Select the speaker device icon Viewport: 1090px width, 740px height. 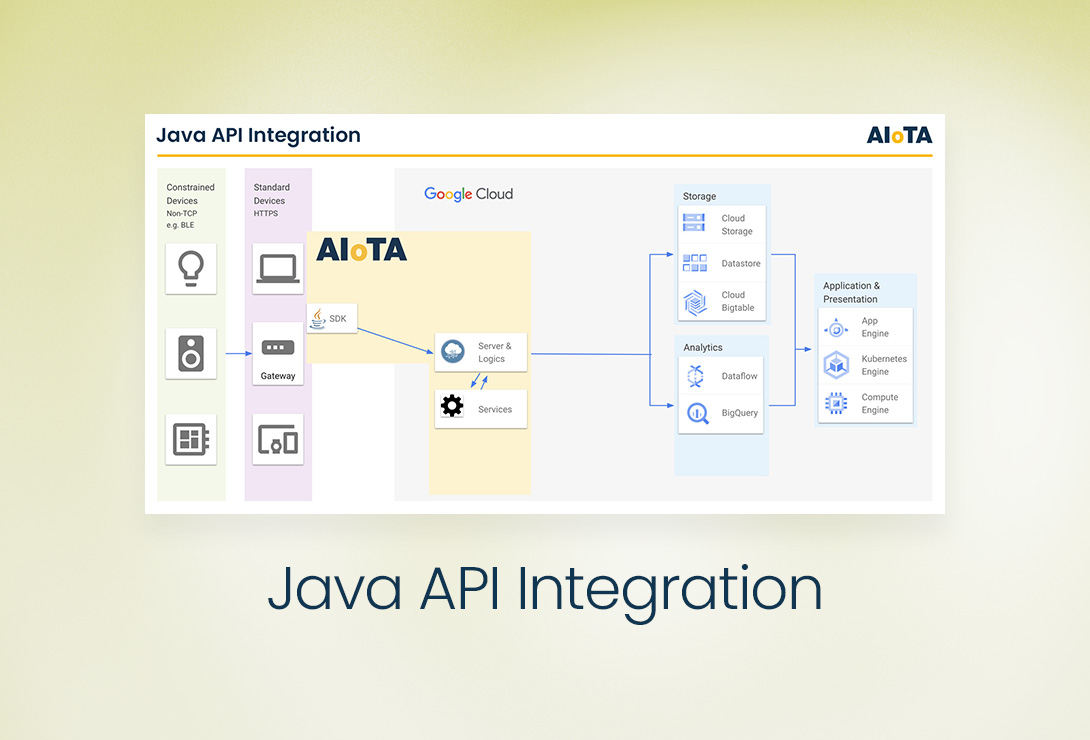(190, 354)
